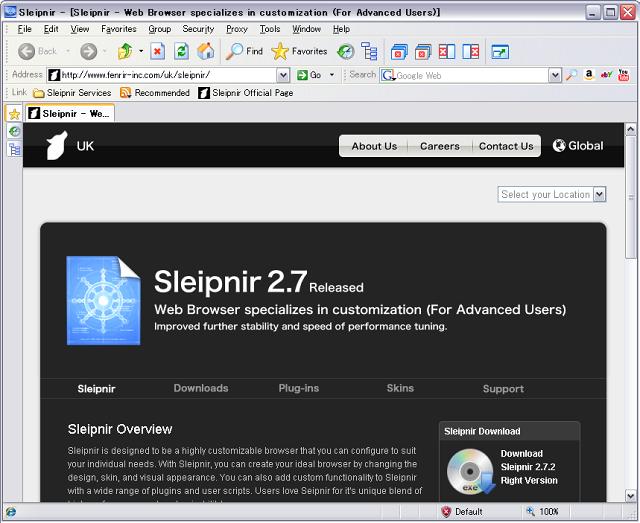Switch to the Skins page tab

coord(400,388)
